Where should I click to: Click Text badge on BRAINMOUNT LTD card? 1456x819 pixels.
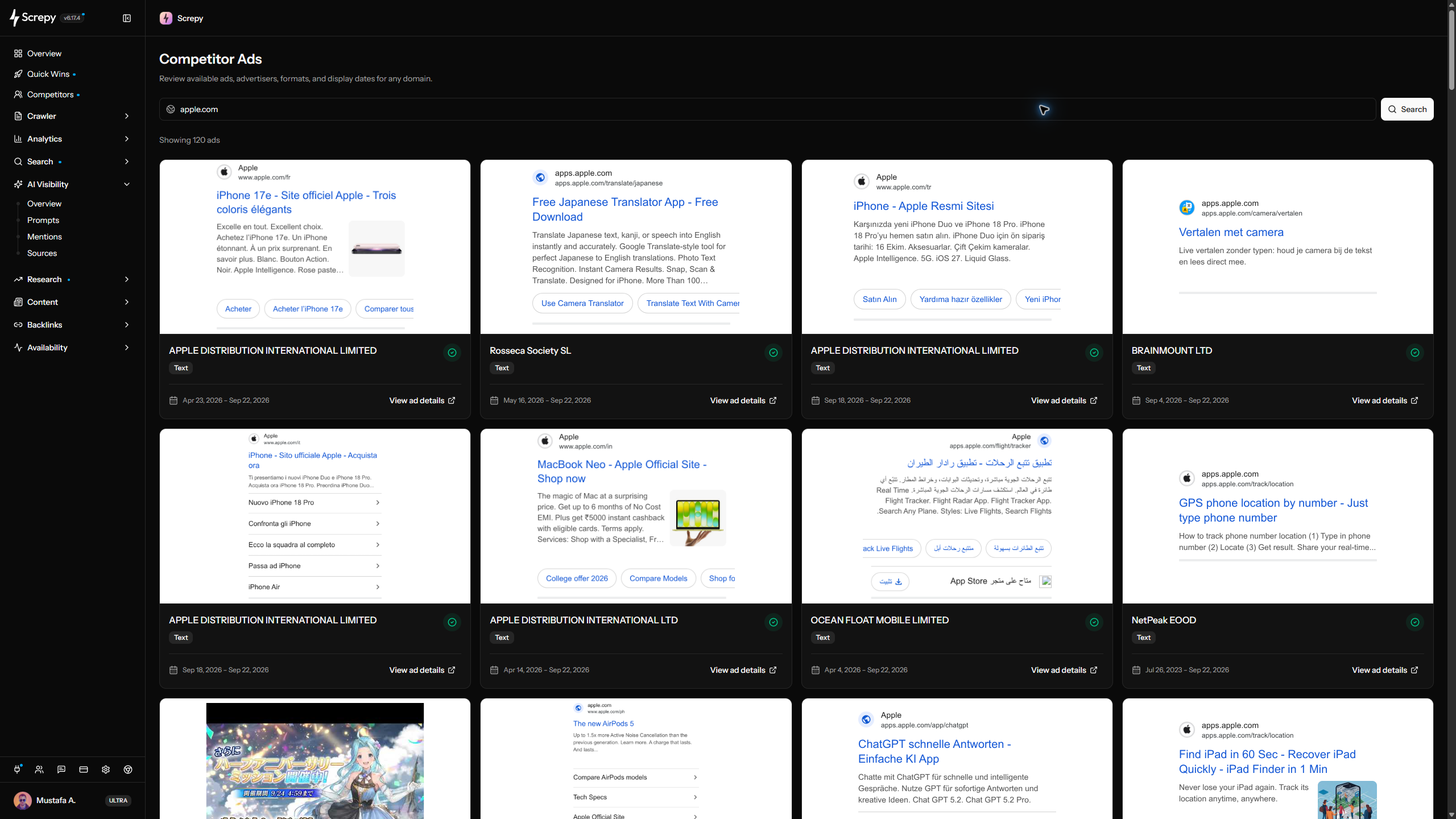1143,368
